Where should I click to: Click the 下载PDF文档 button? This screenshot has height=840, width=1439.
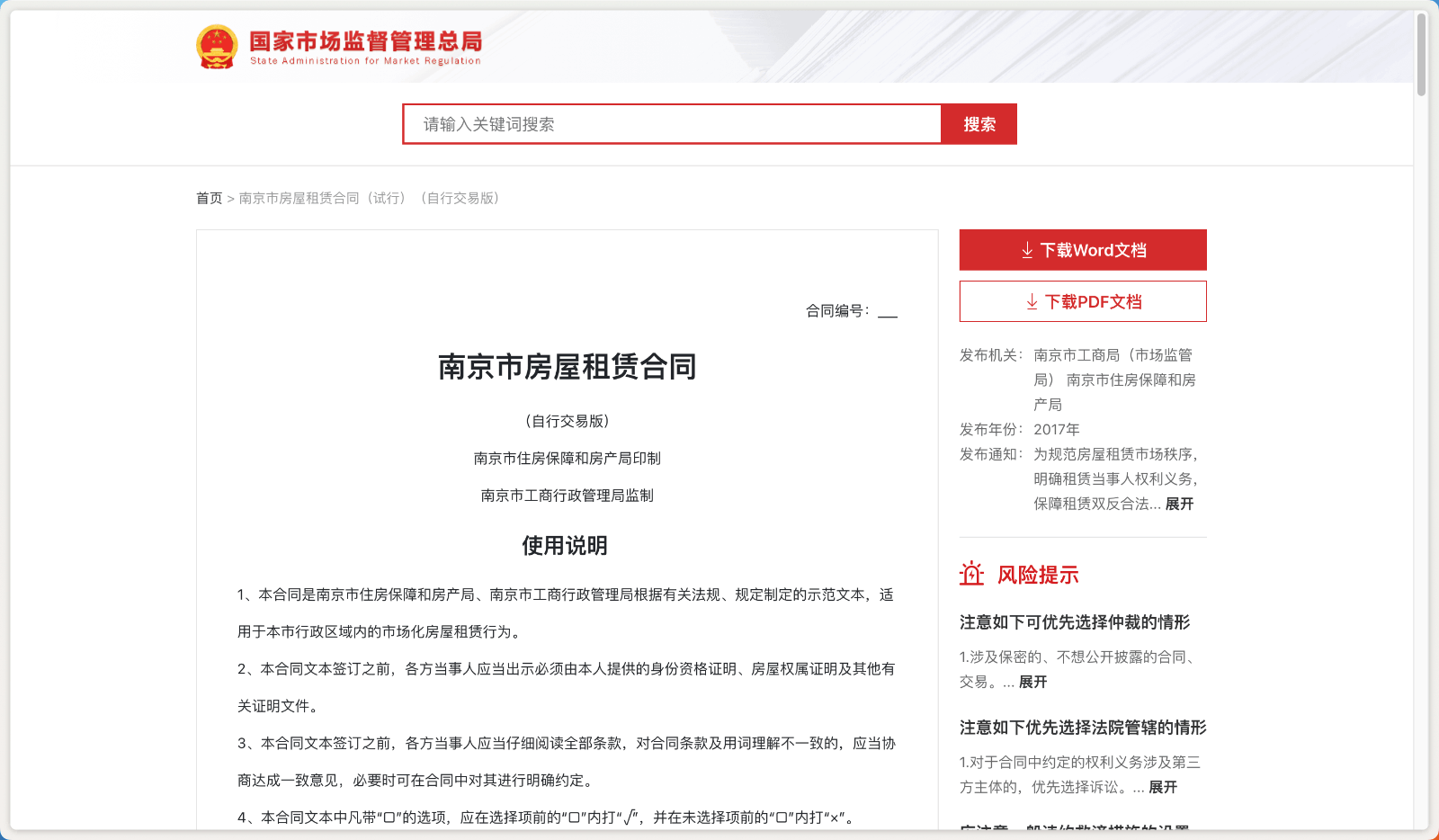[1082, 301]
